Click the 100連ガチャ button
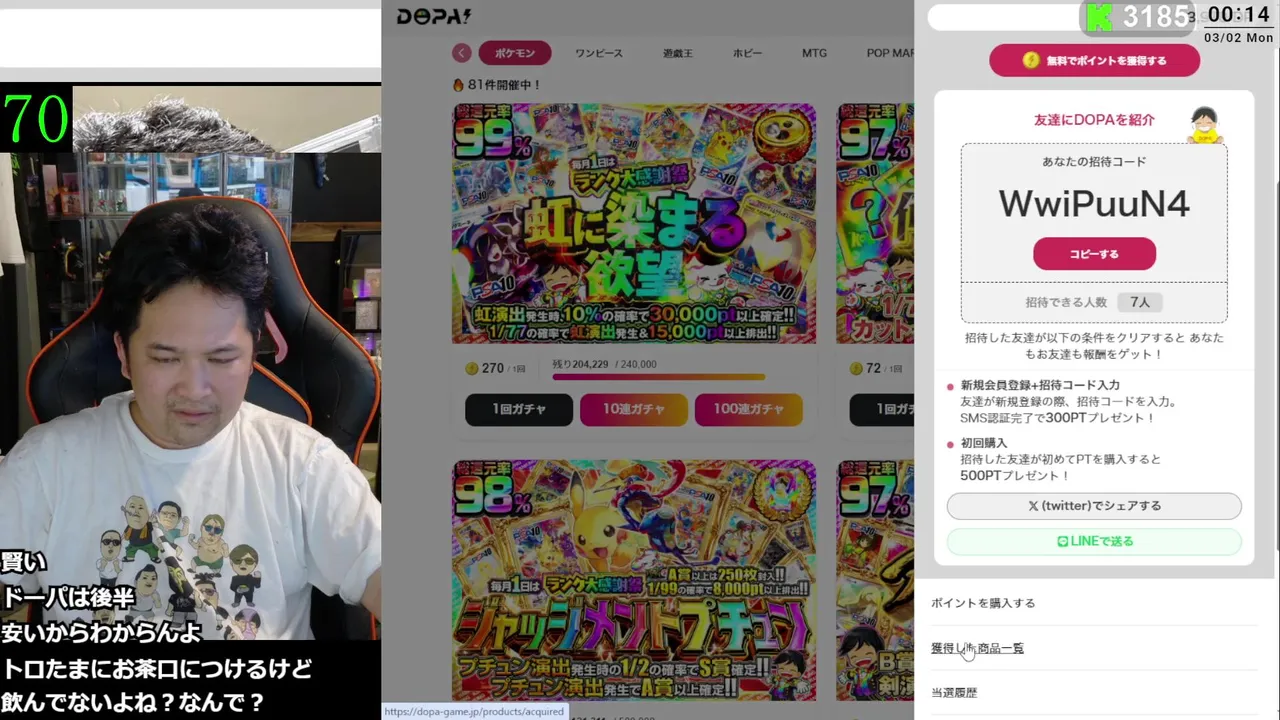 [749, 409]
